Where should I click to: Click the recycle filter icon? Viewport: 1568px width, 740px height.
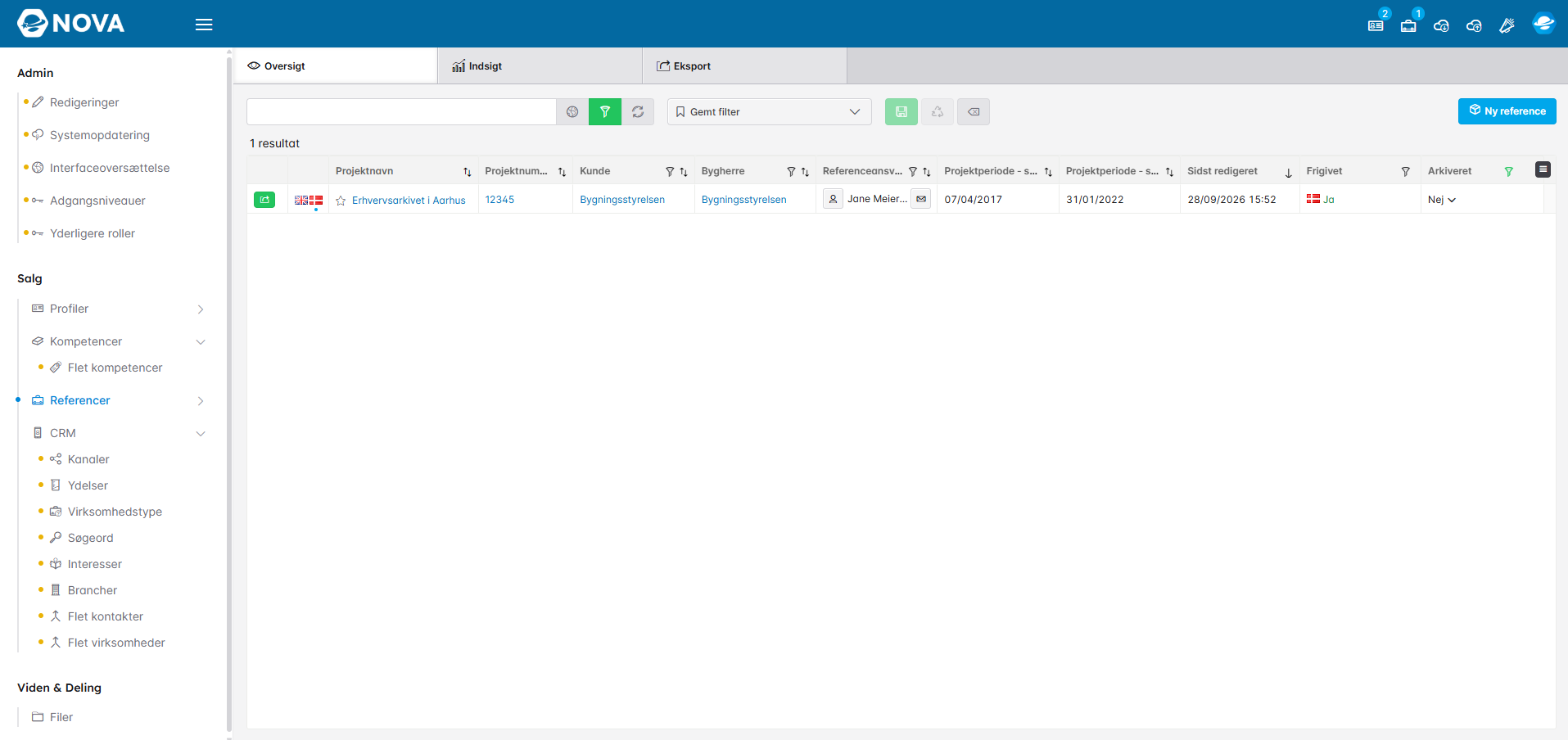click(x=938, y=111)
